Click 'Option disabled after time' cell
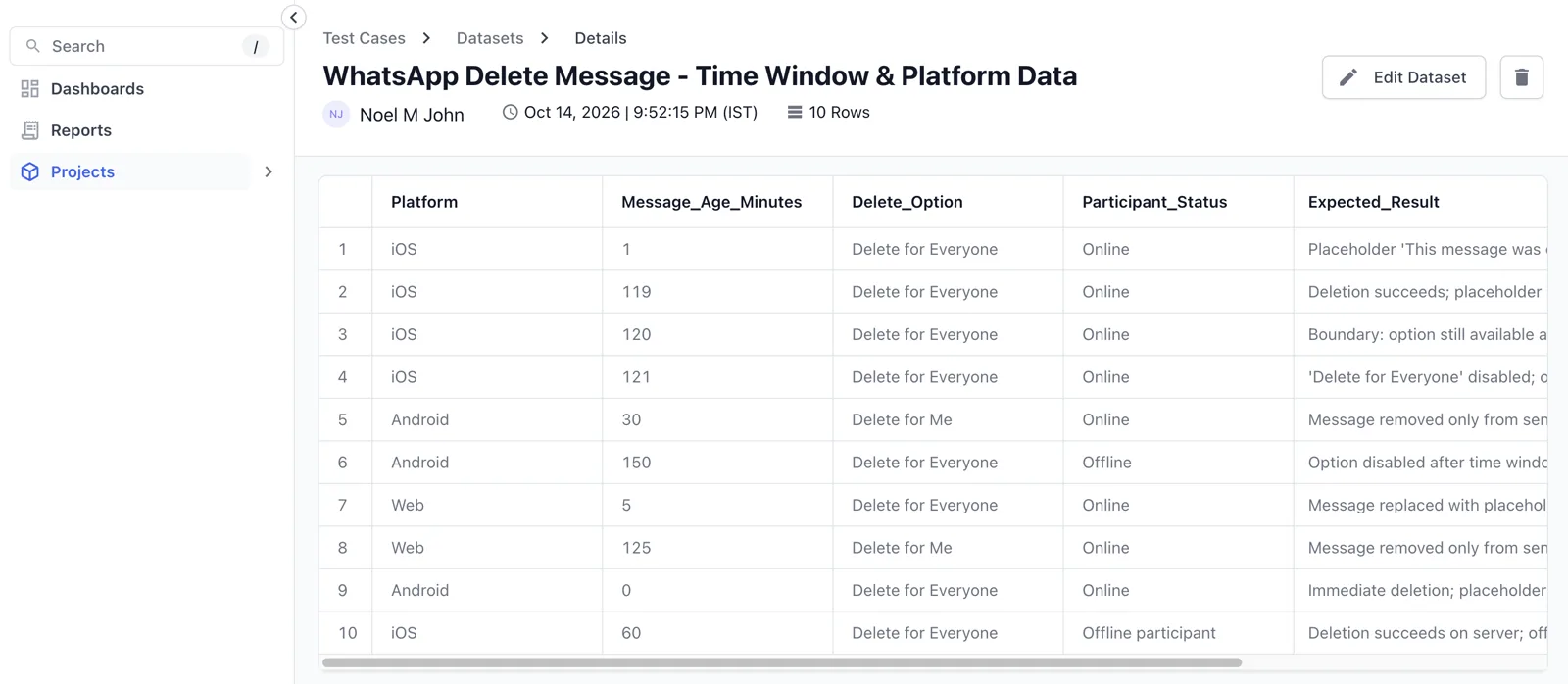The image size is (1568, 684). tap(1420, 463)
